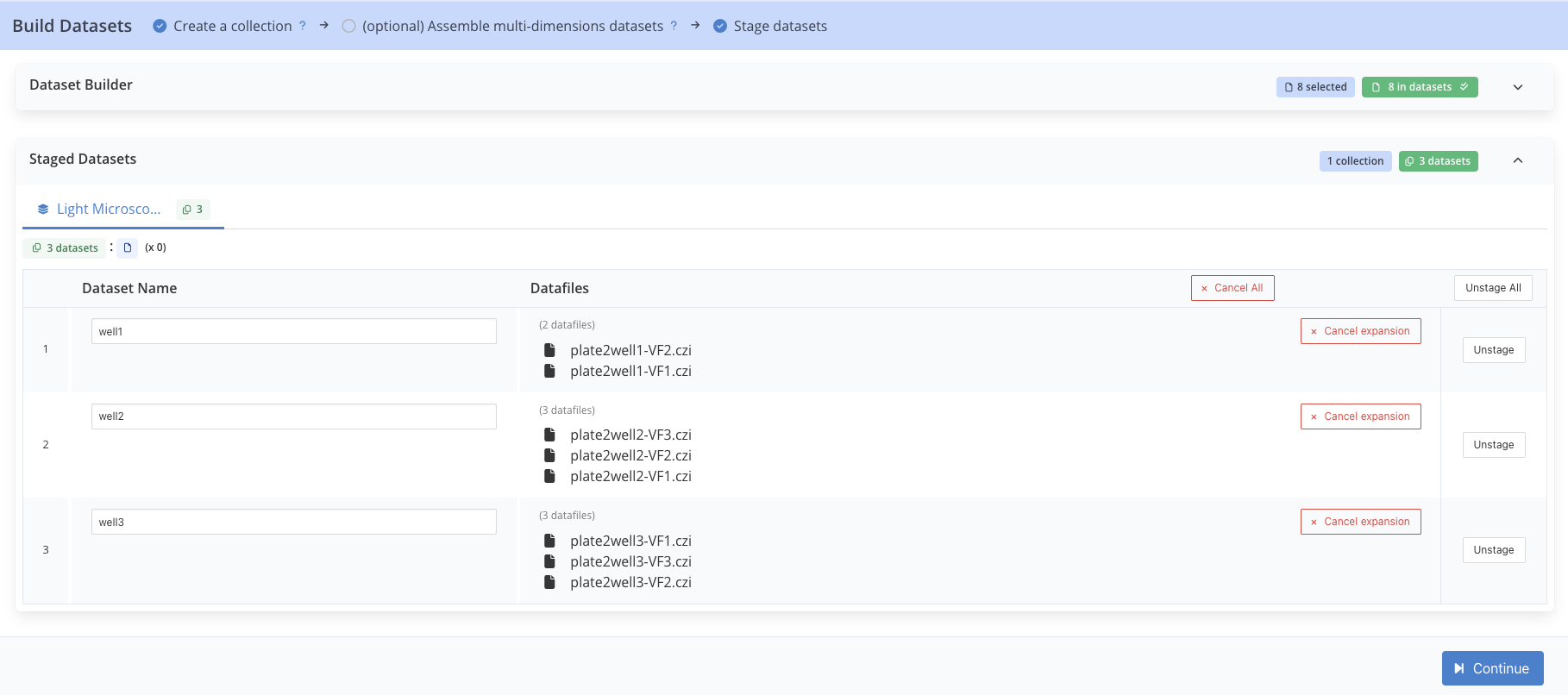Click the file icon beside (x 0)
This screenshot has height=695, width=1568.
tap(128, 248)
